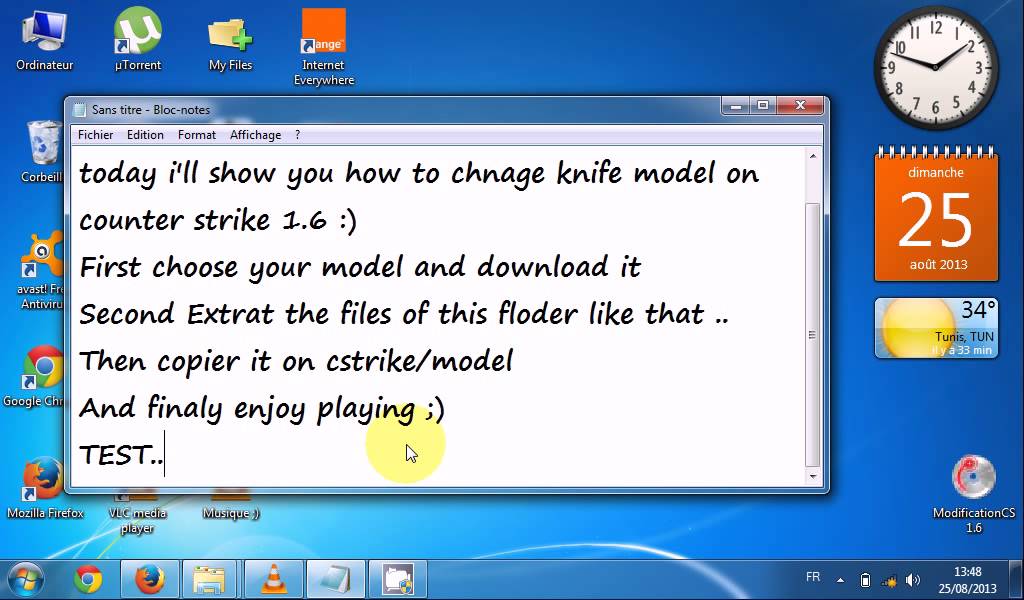Open the Windows Start menu orb
This screenshot has height=600, width=1024.
click(x=25, y=580)
